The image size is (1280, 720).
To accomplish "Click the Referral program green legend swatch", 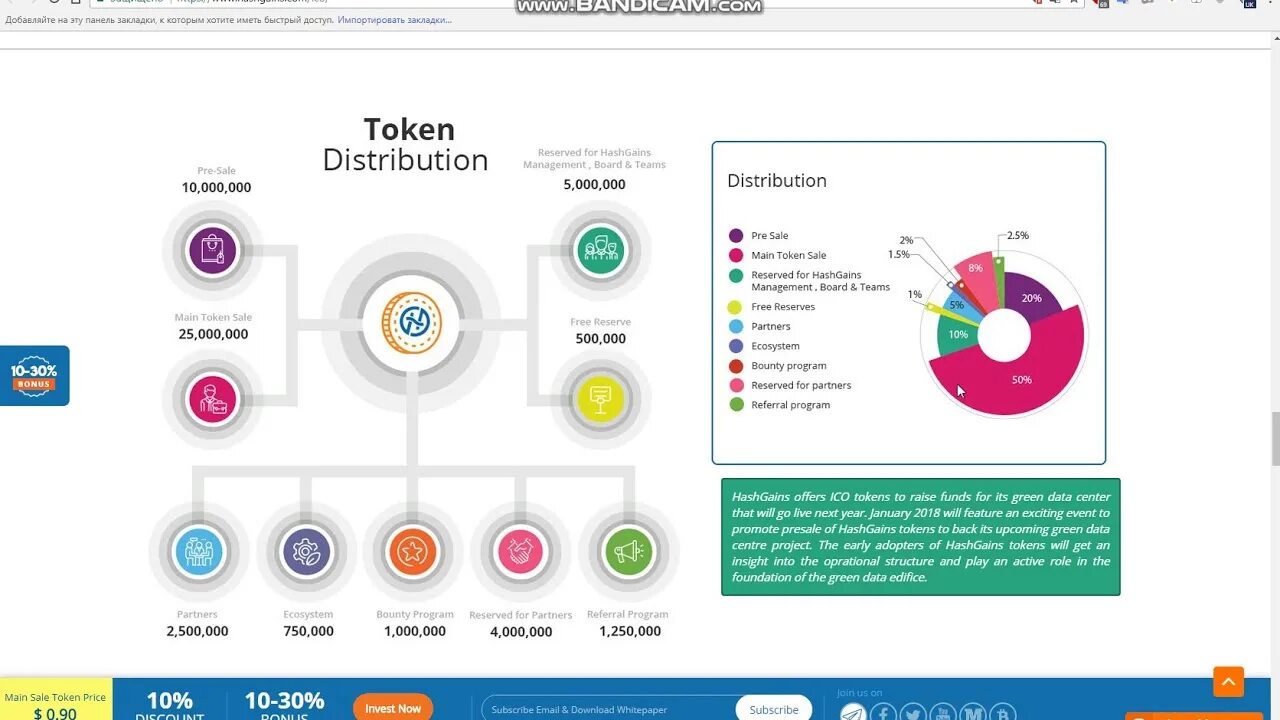I will (x=736, y=405).
